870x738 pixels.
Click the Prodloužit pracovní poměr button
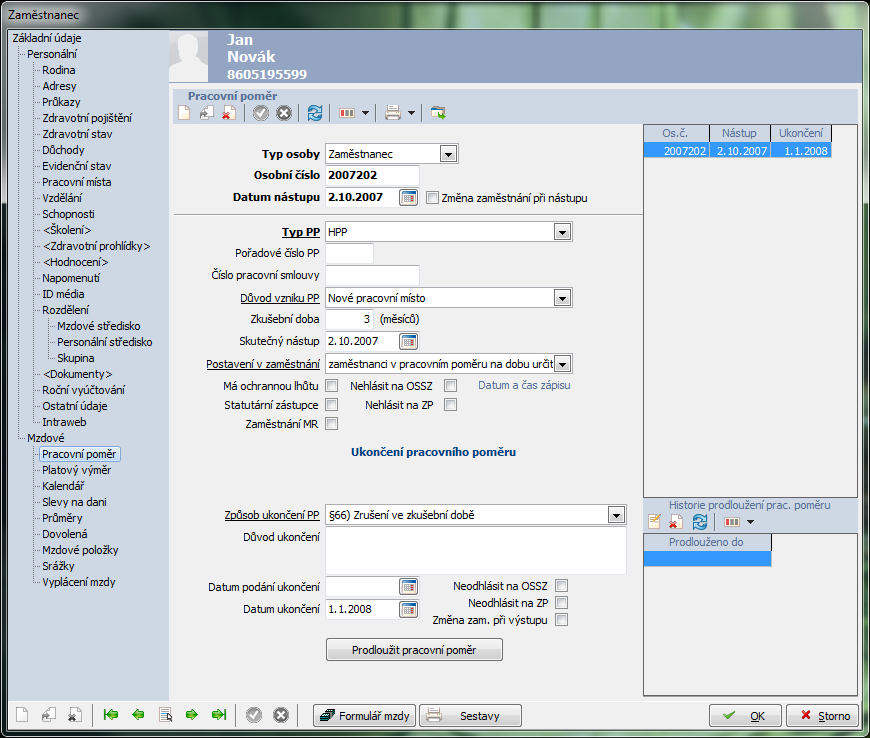coord(414,650)
